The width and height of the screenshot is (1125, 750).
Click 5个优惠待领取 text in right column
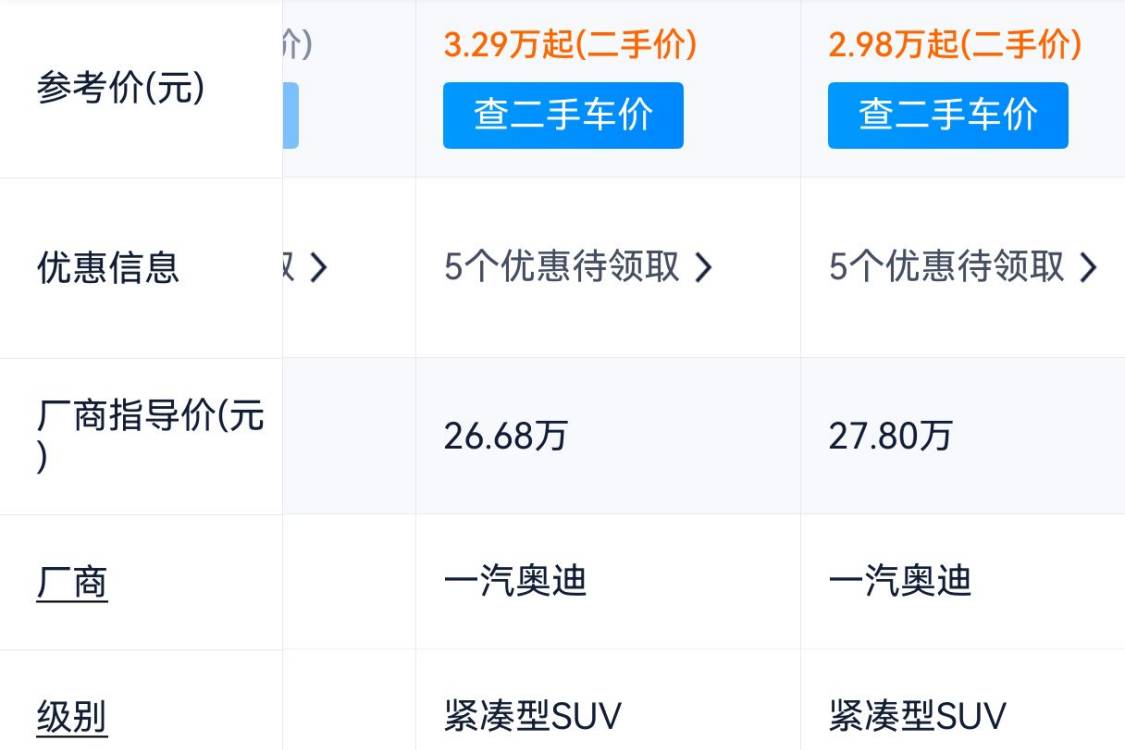(x=946, y=267)
